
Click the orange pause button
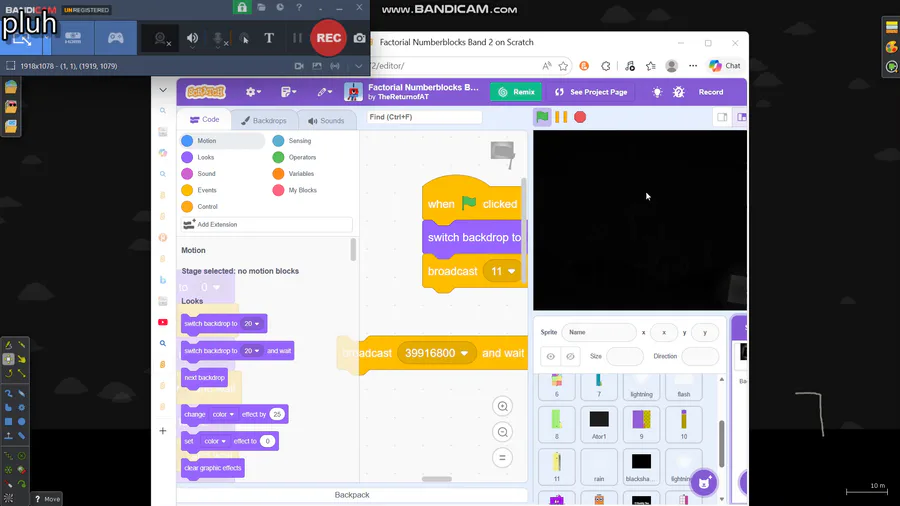[561, 117]
